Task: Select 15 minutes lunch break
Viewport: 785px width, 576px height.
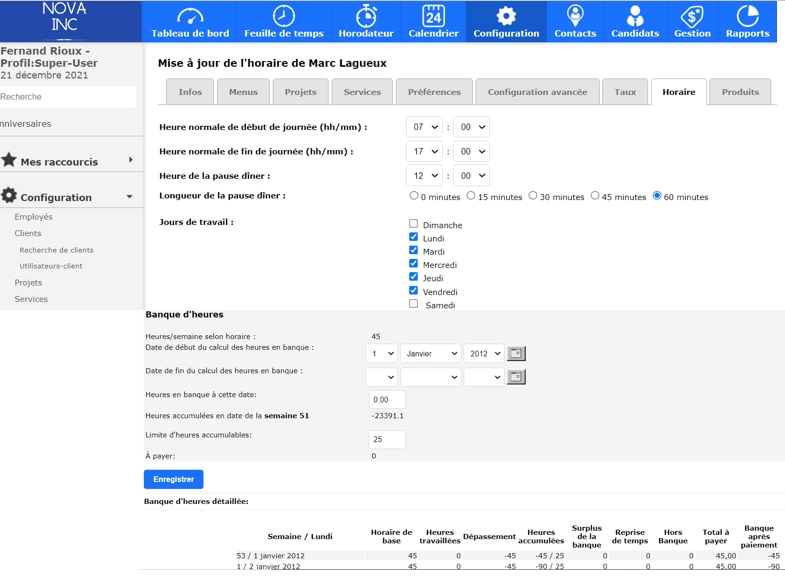Action: pos(471,196)
